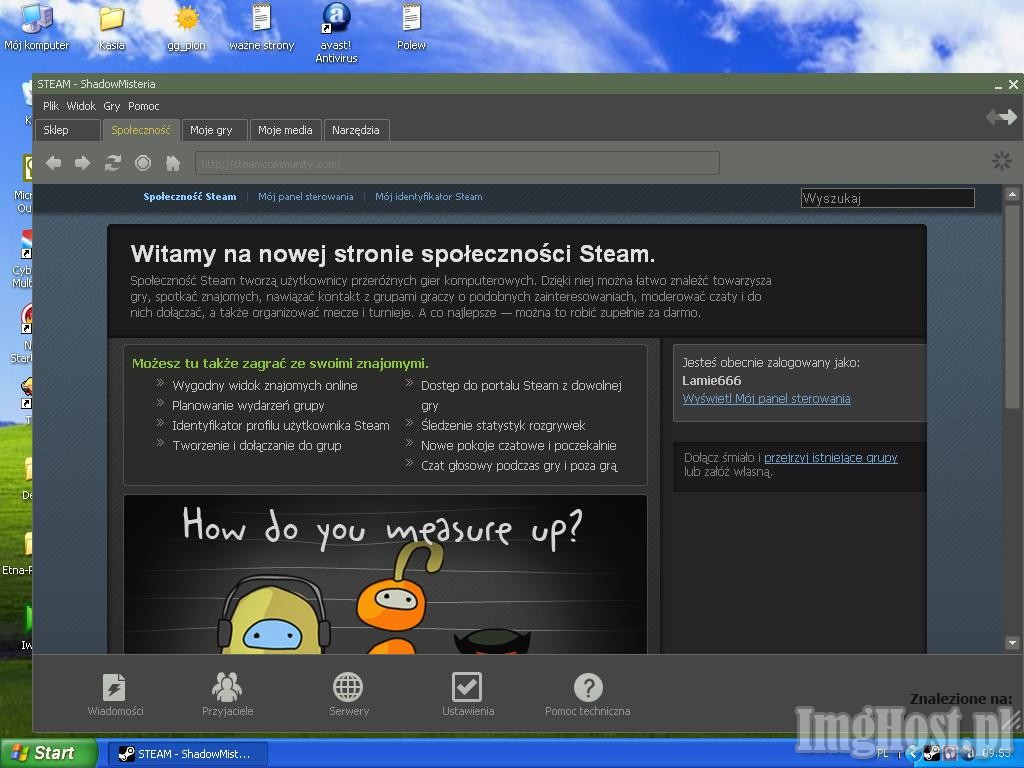Follow the przejrzyj istniejące grupy link
This screenshot has width=1024, height=768.
point(831,458)
